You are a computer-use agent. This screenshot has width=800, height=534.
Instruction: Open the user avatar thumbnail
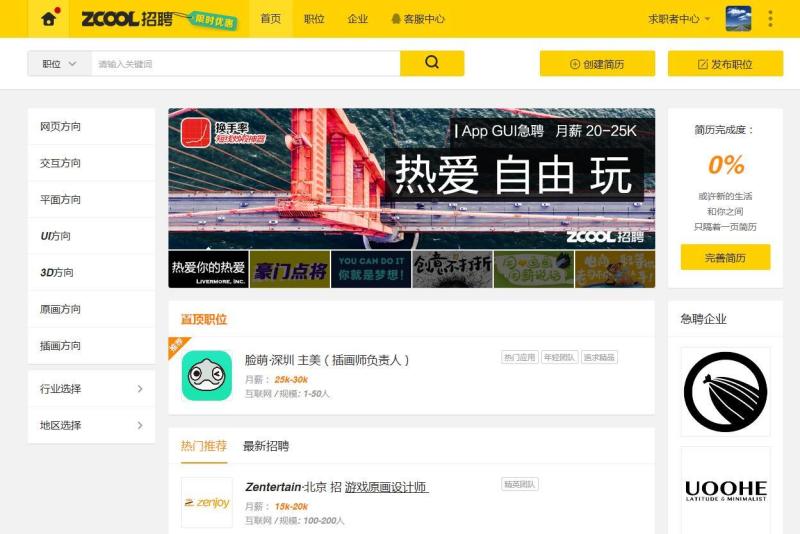pos(738,19)
